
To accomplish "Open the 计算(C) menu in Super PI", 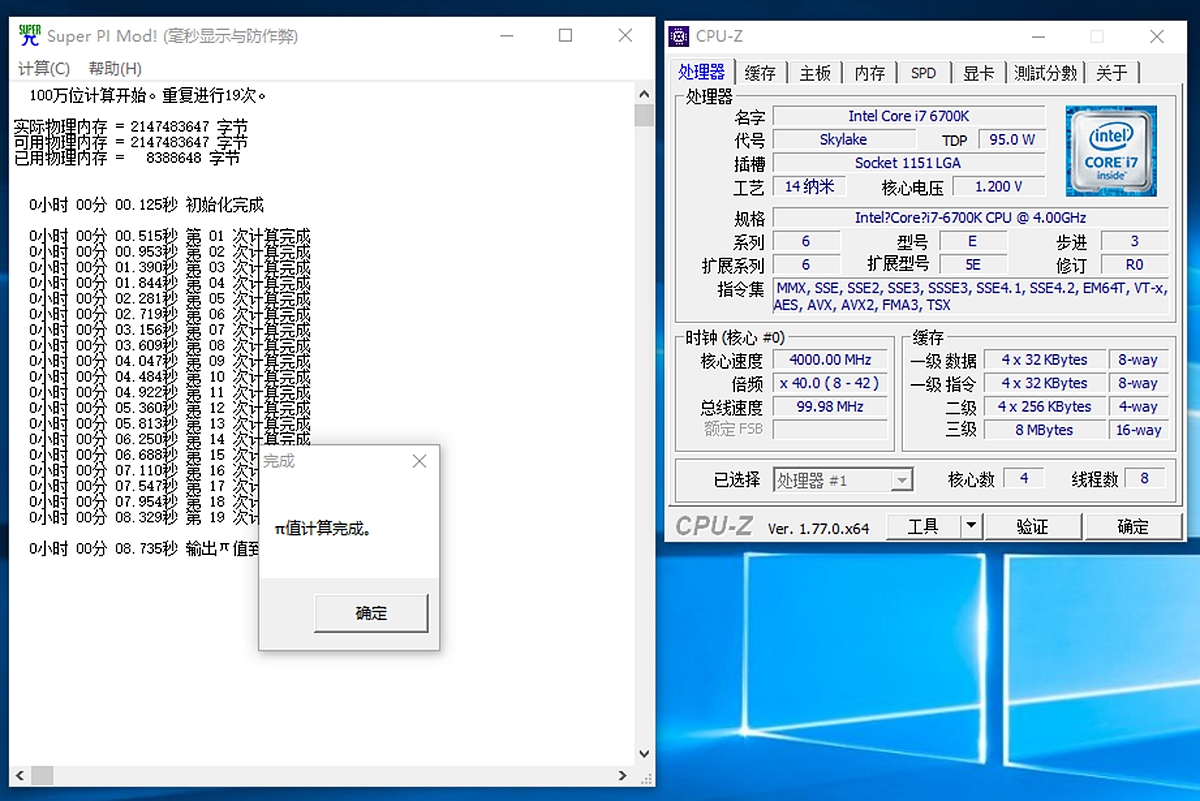I will (x=44, y=68).
